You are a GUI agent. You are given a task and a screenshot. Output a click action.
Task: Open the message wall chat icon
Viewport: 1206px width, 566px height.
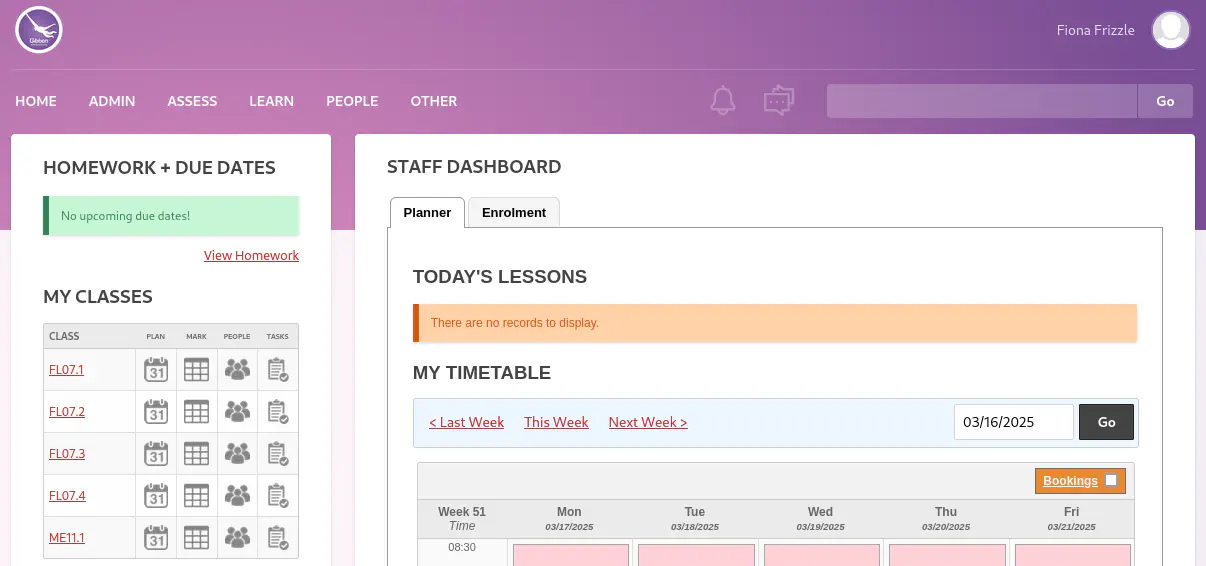pyautogui.click(x=778, y=100)
